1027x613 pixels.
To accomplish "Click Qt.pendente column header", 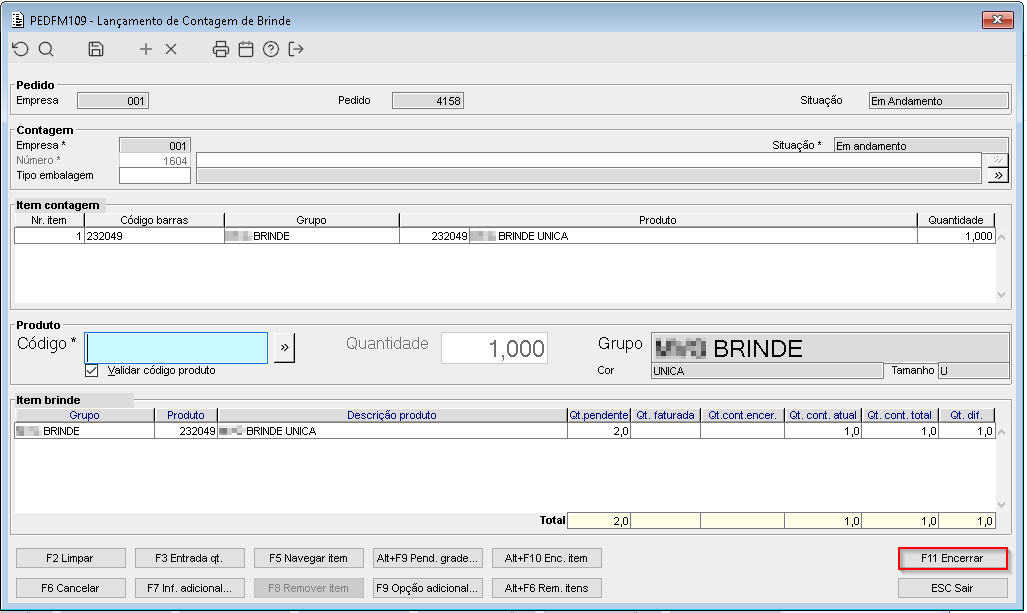I will point(599,415).
